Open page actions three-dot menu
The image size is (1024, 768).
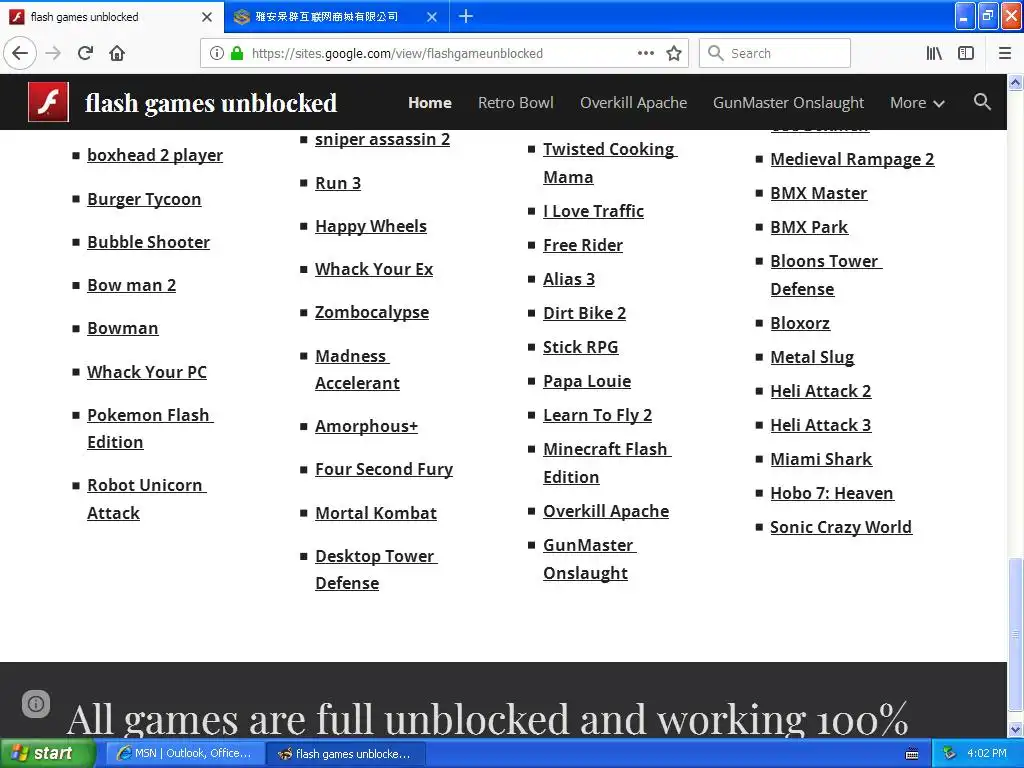[645, 53]
